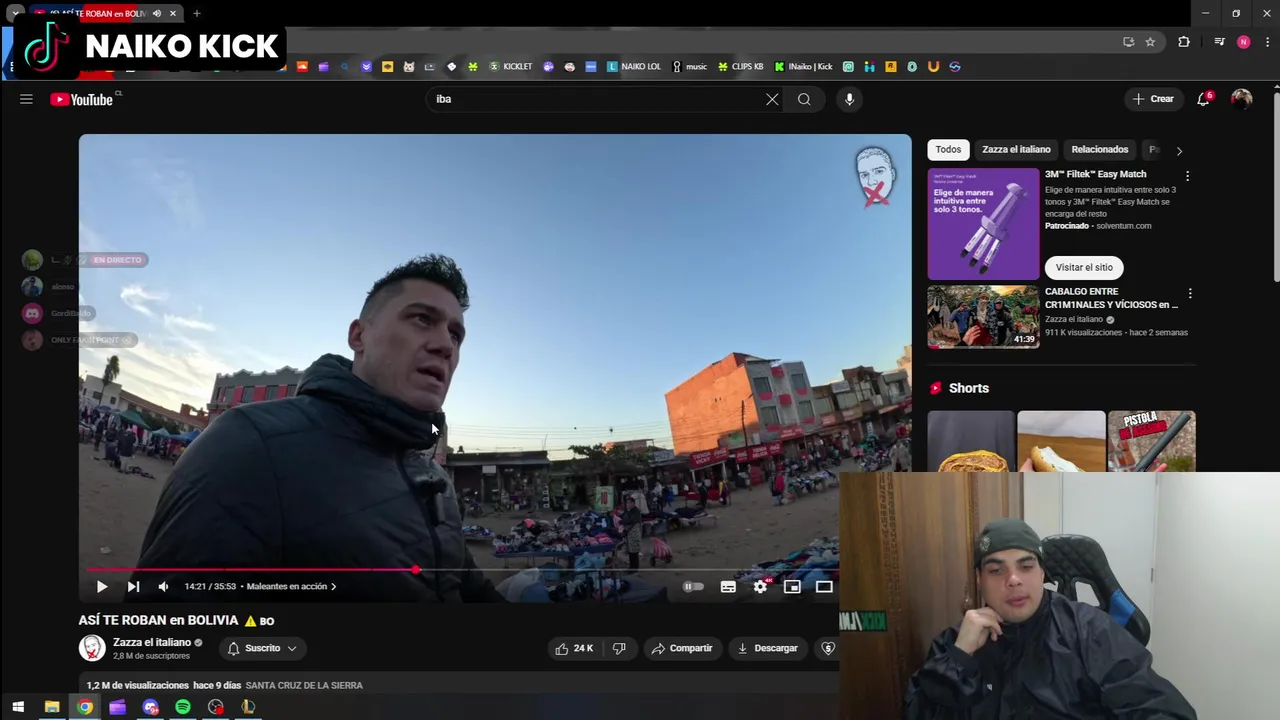Open account avatar menu on YouTube
1280x720 pixels.
[x=1241, y=99]
